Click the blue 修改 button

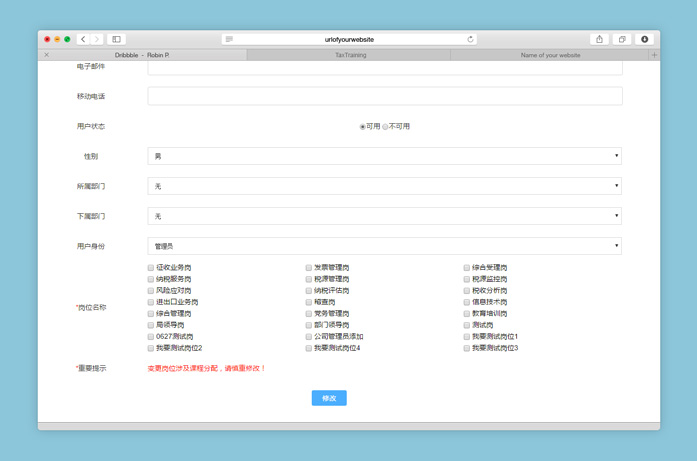pos(329,398)
